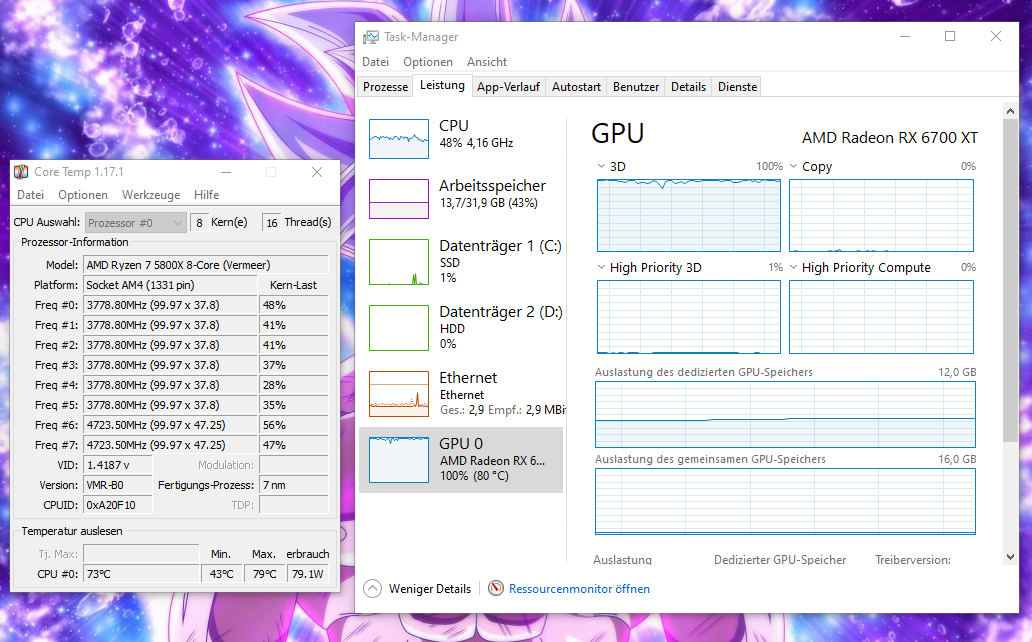Select the Ethernet network entry

click(461, 393)
